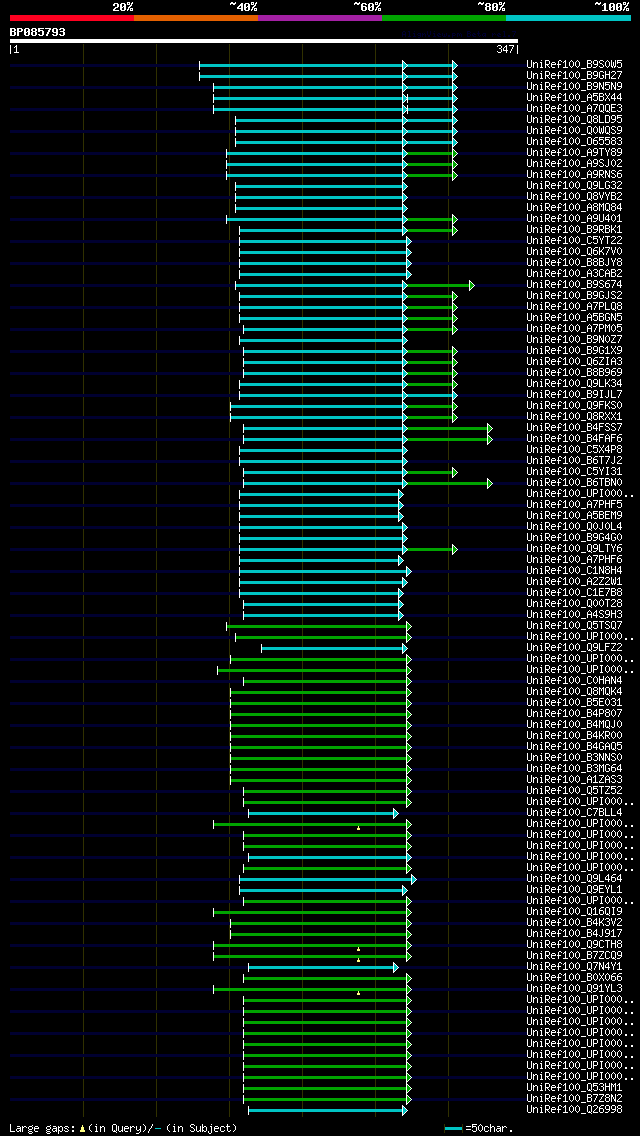
Task: Click the cyan ~100% identity legend segment
Action: [568, 17]
